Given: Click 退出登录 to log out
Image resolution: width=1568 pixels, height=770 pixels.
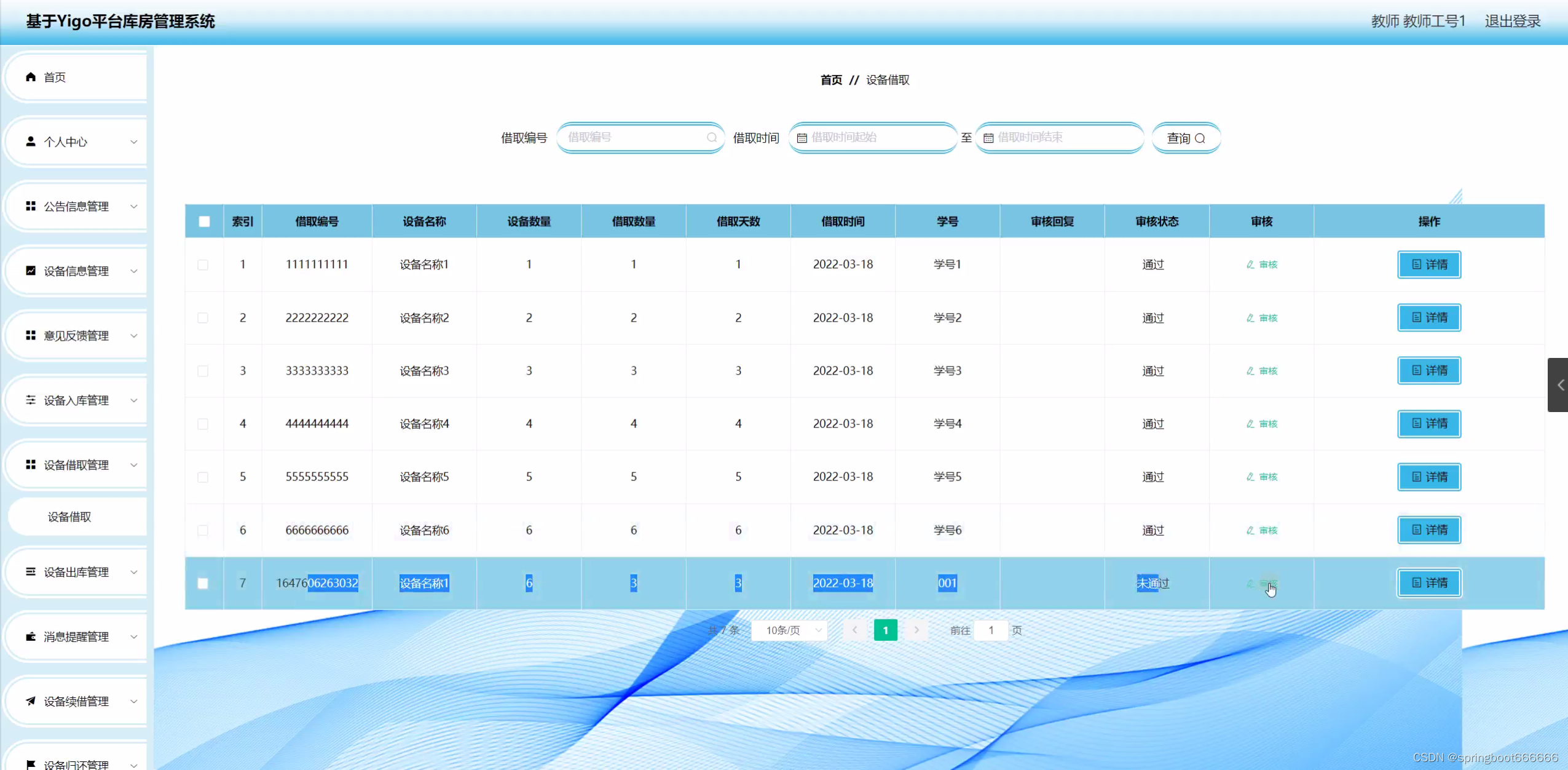Looking at the screenshot, I should coord(1513,22).
